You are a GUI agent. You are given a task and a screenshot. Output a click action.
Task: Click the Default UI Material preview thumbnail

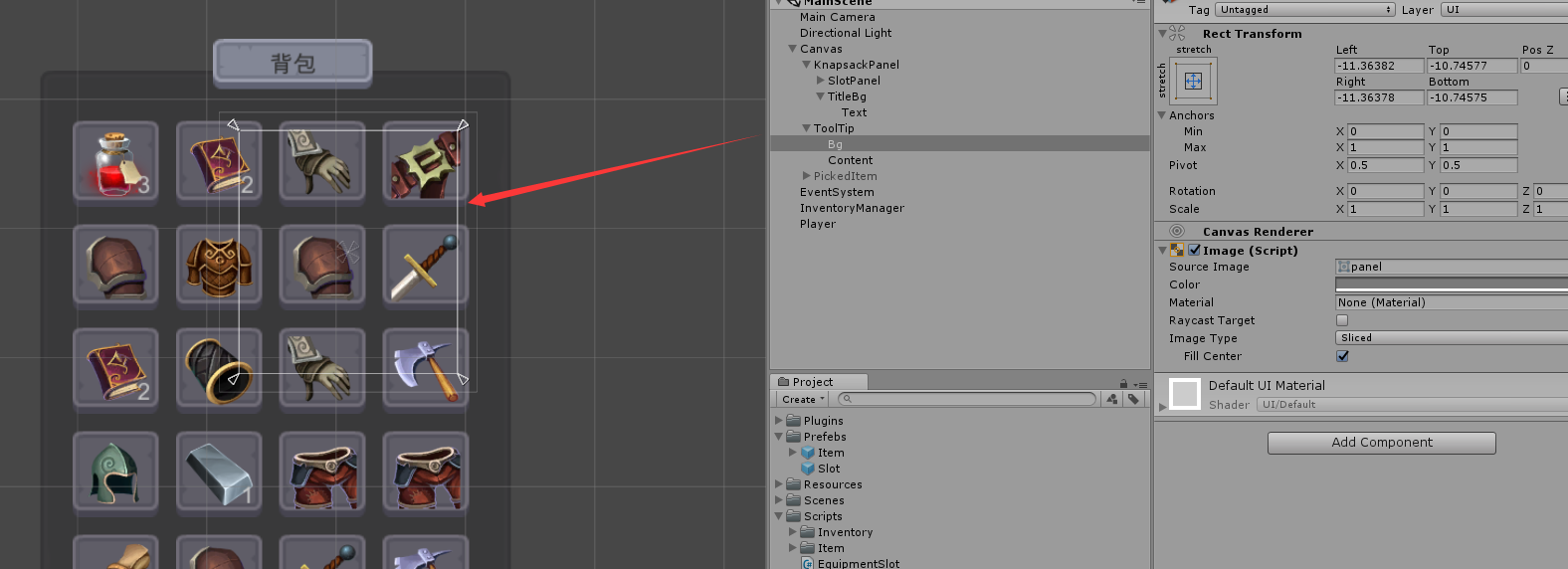point(1185,394)
